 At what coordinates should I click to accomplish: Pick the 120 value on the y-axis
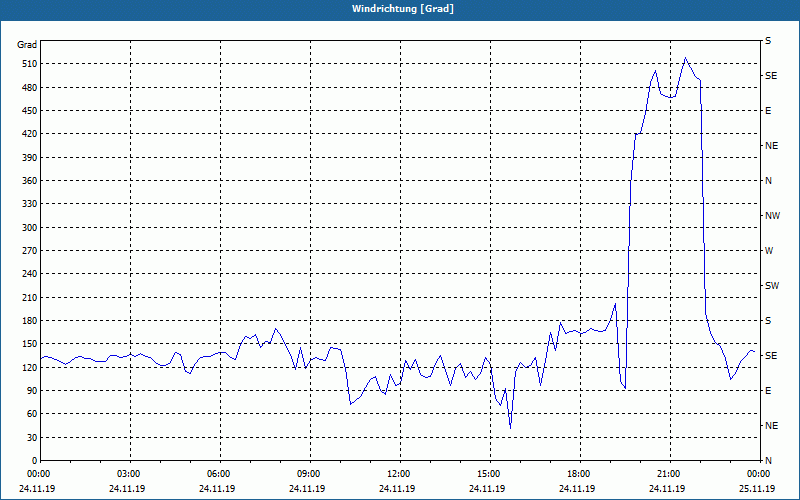(30, 367)
